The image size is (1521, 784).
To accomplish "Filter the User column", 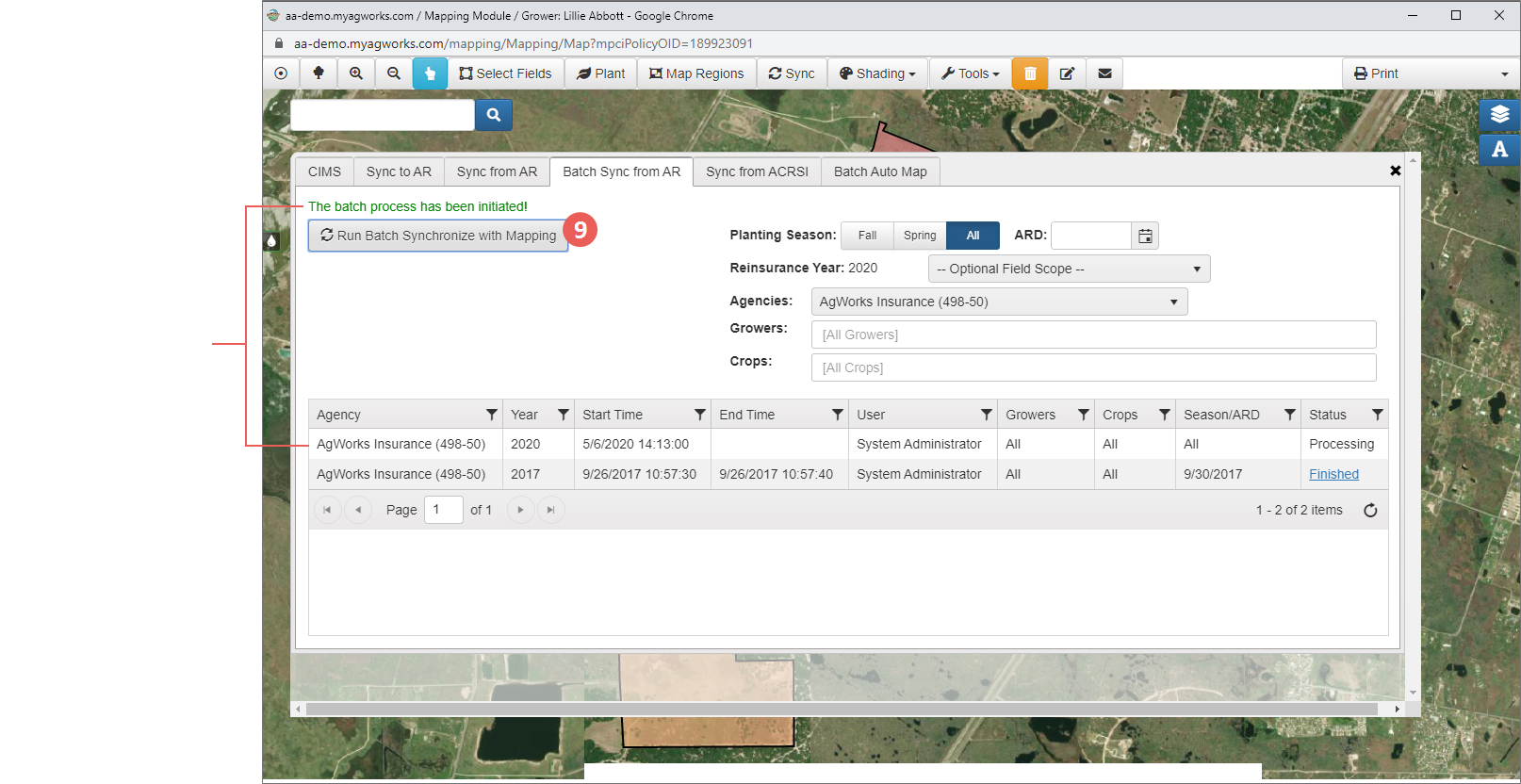I will pyautogui.click(x=986, y=415).
